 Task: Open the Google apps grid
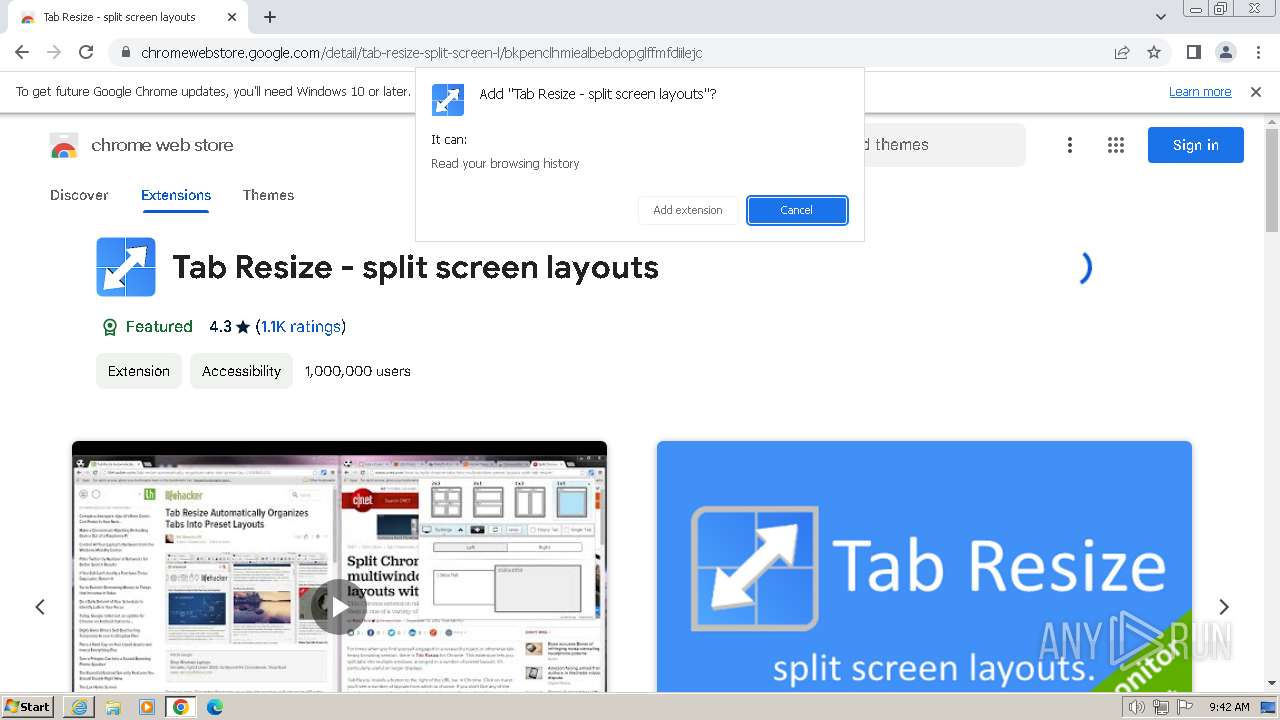[x=1116, y=145]
